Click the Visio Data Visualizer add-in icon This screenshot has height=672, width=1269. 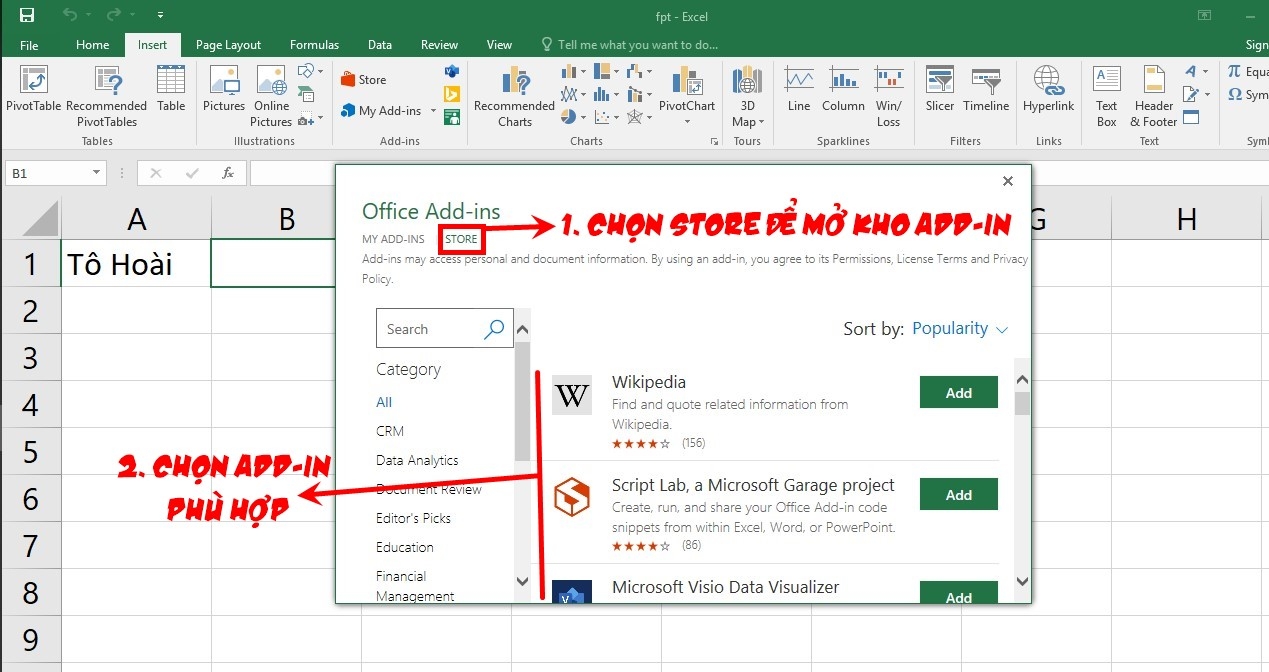pyautogui.click(x=451, y=72)
